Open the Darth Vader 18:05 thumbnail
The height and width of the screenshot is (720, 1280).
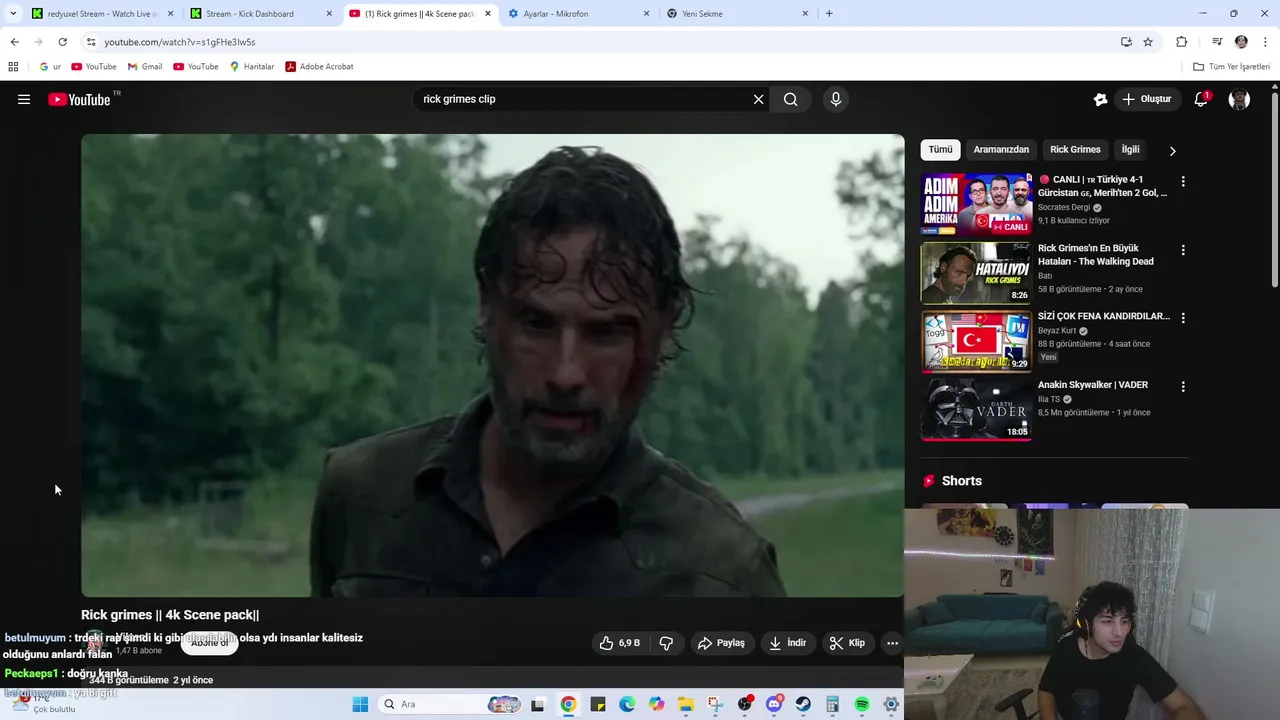click(x=976, y=409)
